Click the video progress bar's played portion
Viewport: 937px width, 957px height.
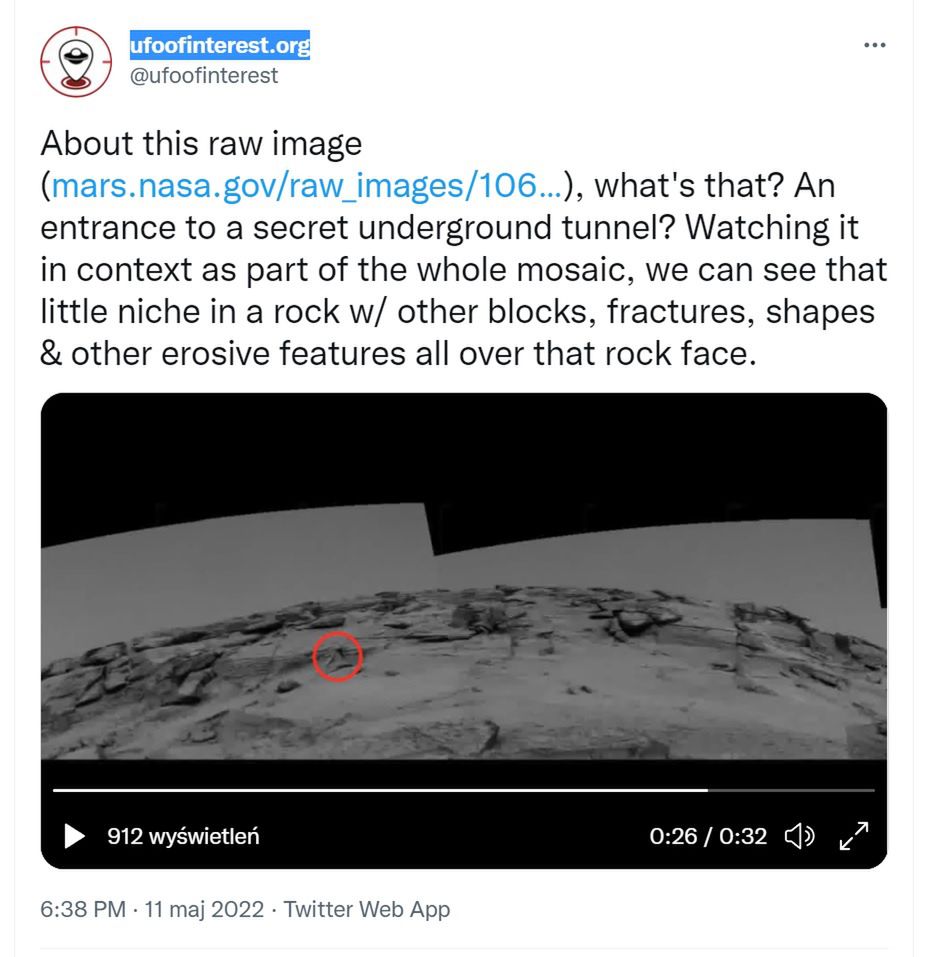pyautogui.click(x=380, y=790)
